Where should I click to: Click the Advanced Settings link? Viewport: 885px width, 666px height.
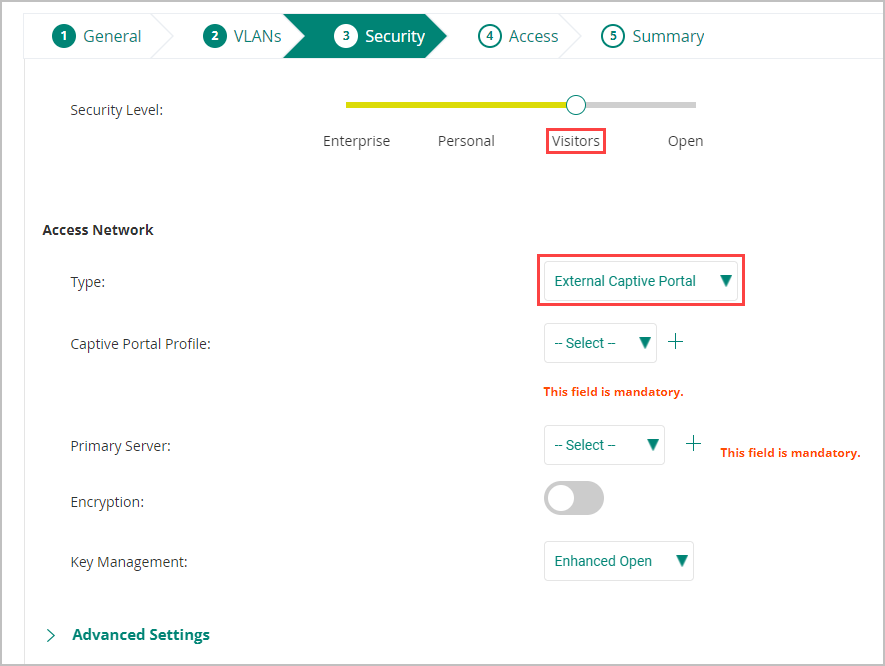click(141, 635)
